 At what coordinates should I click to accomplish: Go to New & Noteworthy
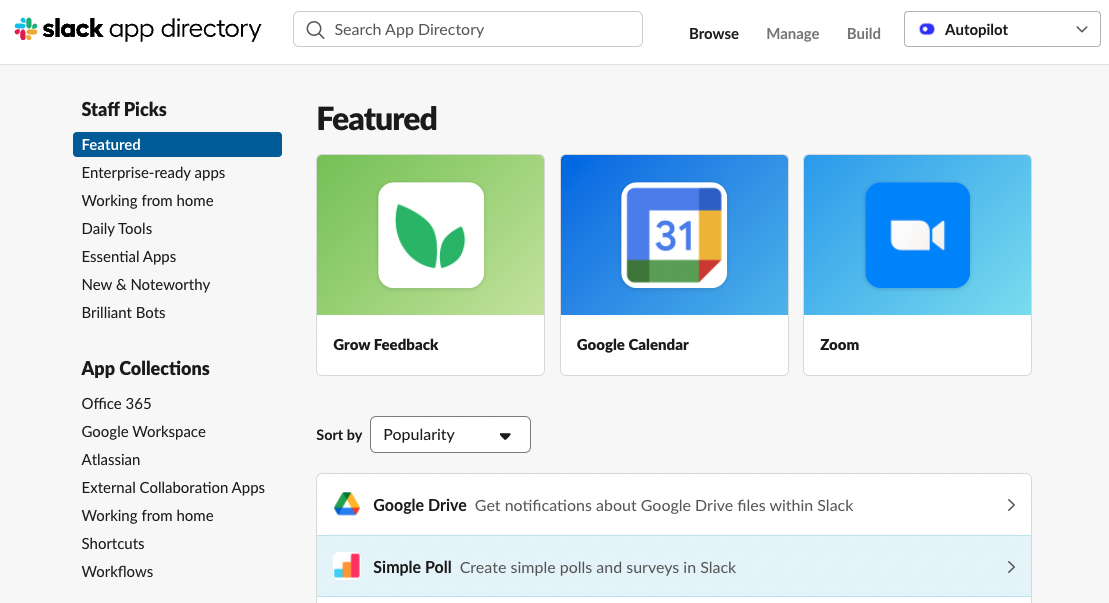(x=146, y=285)
